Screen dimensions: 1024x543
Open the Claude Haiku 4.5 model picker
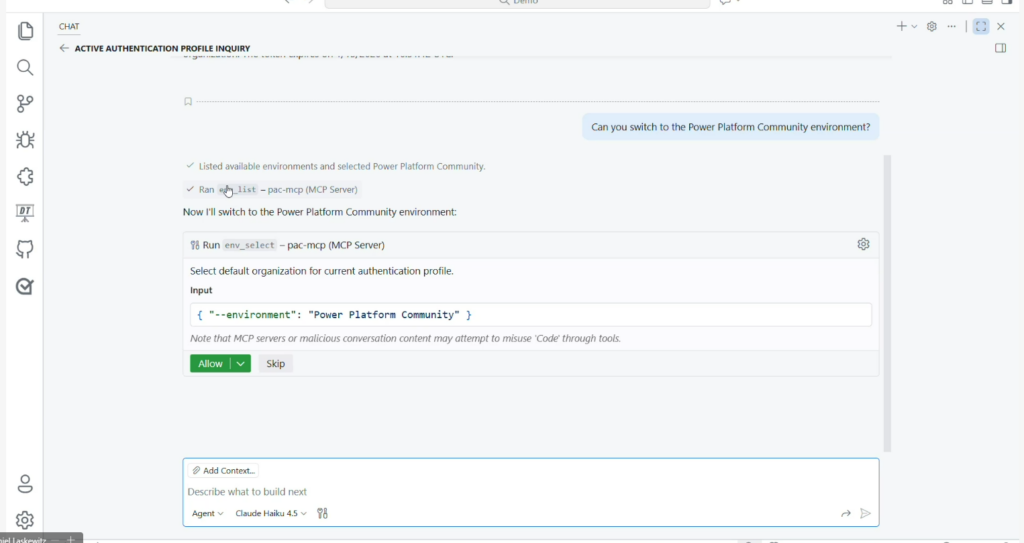(x=270, y=514)
